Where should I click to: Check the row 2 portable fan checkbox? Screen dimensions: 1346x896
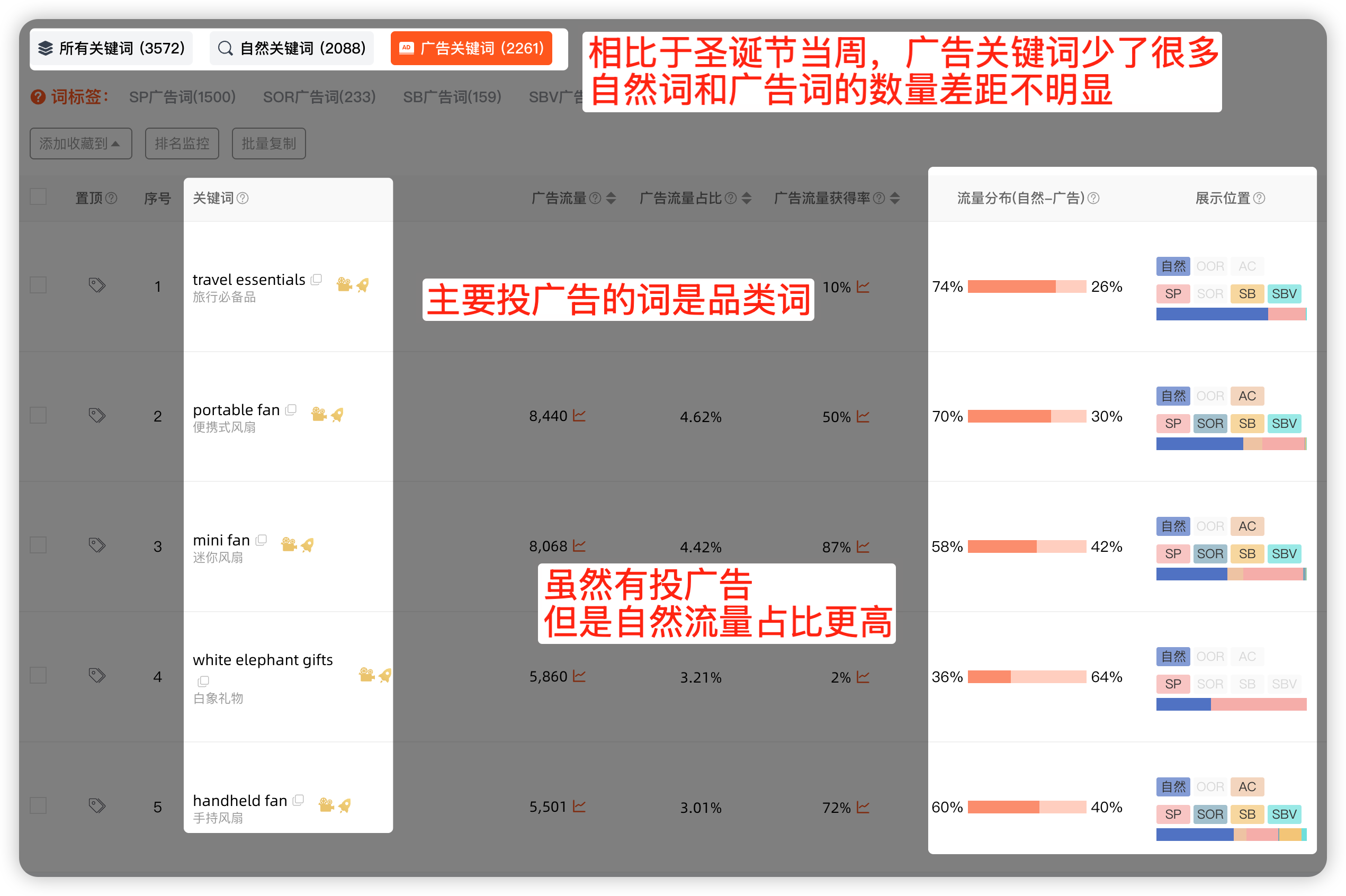tap(38, 415)
